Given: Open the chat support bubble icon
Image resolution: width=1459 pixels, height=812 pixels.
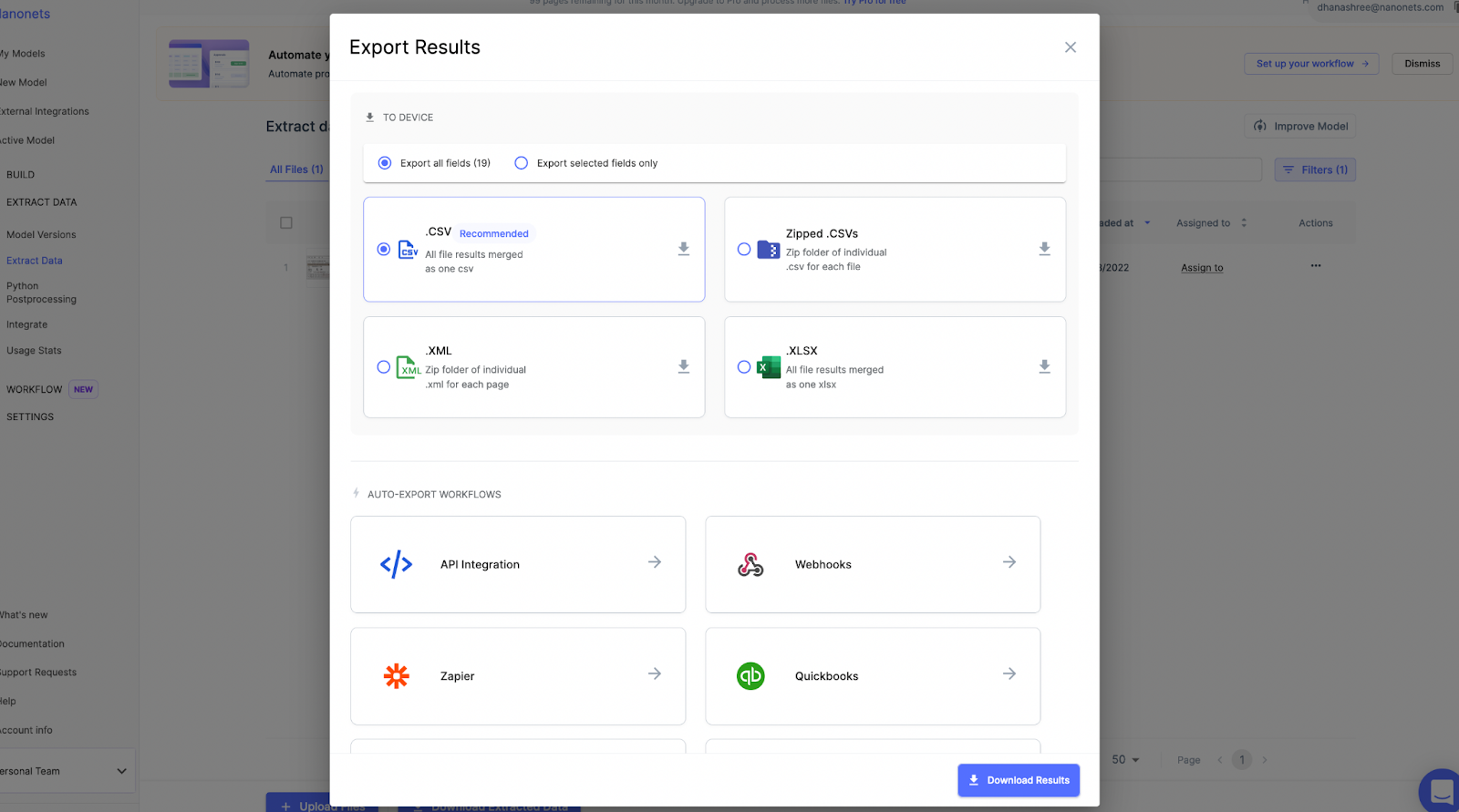Looking at the screenshot, I should (x=1441, y=789).
